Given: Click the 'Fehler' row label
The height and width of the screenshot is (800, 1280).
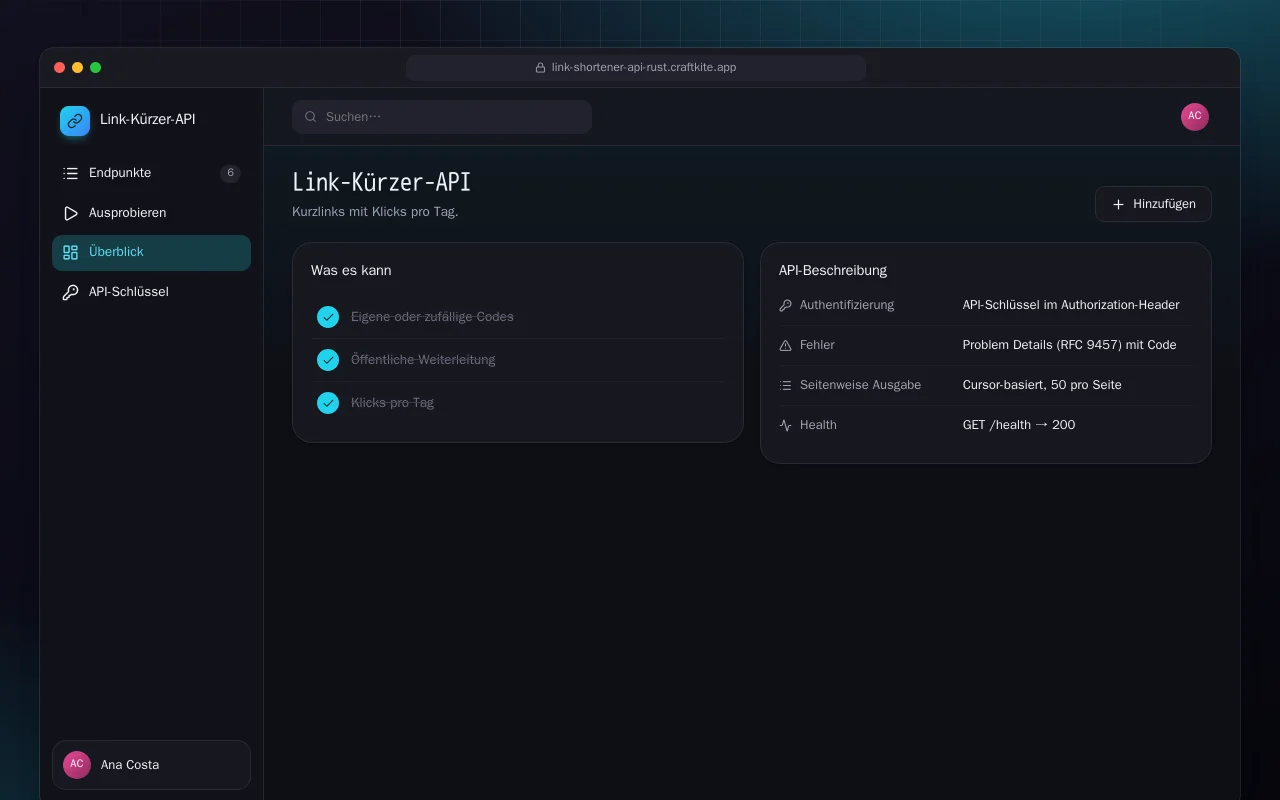Looking at the screenshot, I should [x=817, y=345].
